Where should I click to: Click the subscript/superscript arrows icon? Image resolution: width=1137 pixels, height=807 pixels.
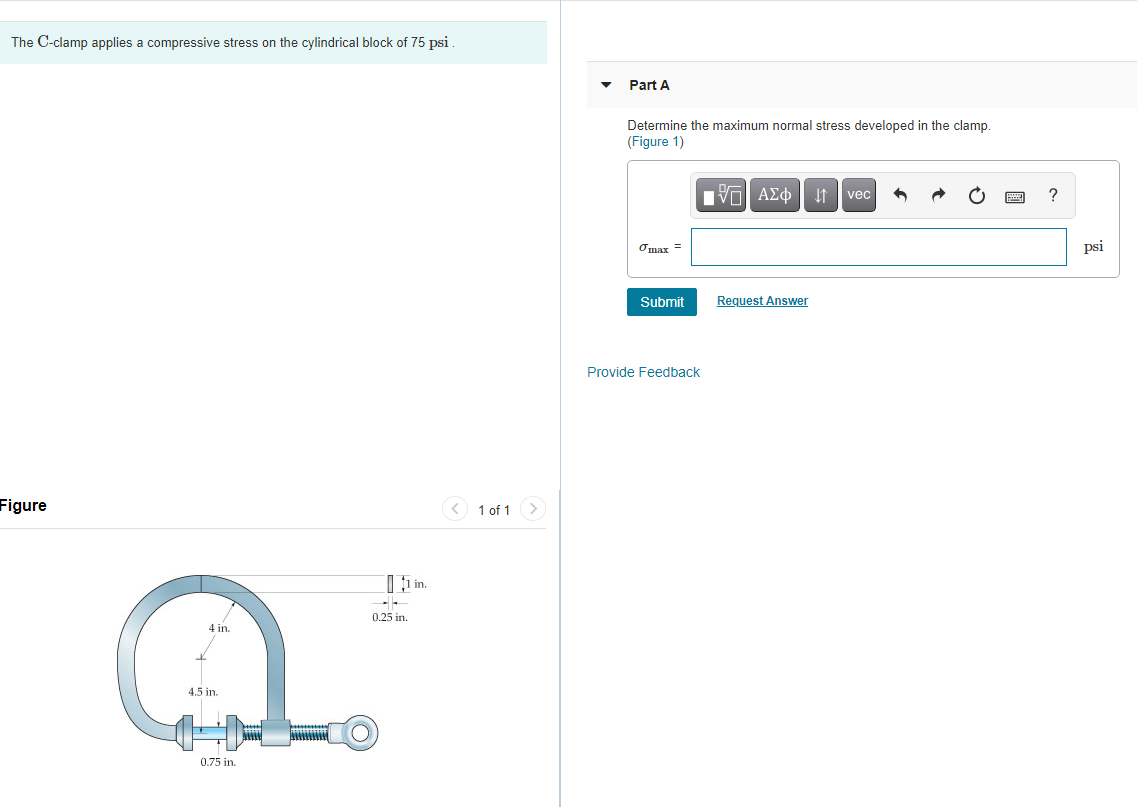point(820,195)
